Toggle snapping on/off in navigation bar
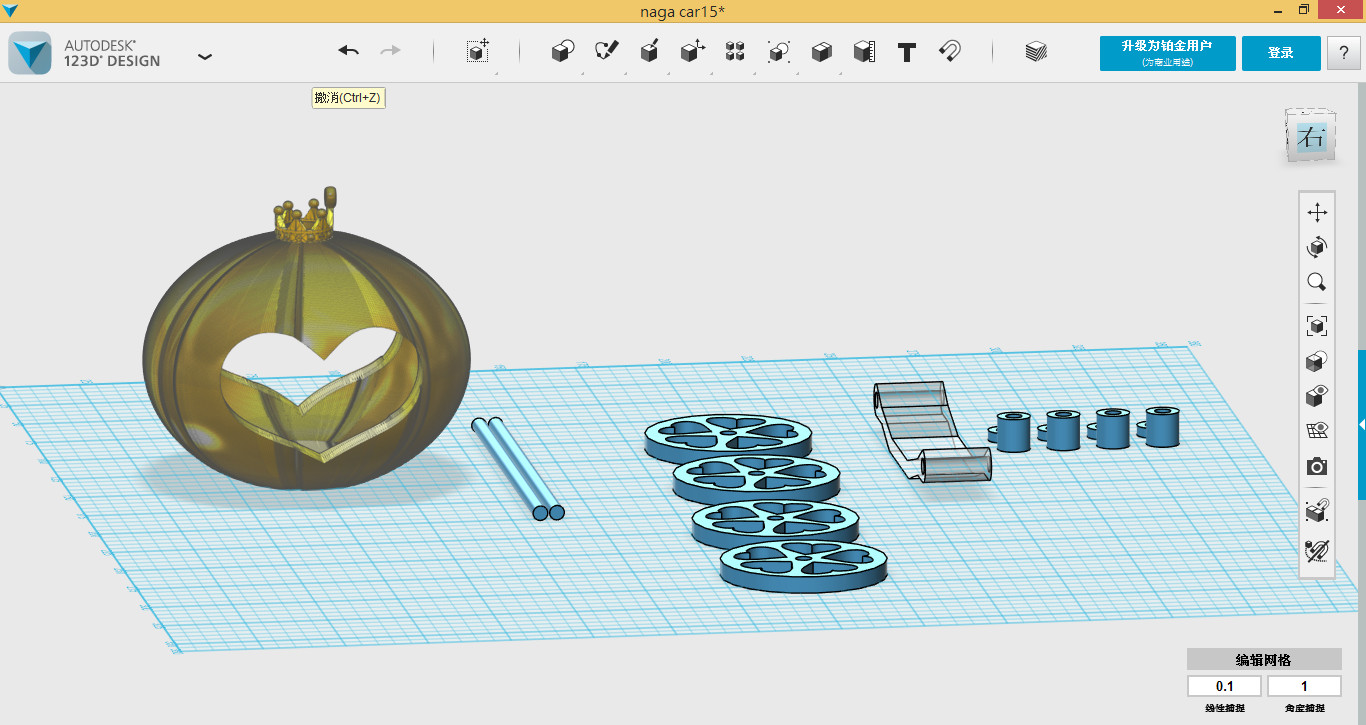The image size is (1366, 725). pyautogui.click(x=1317, y=549)
